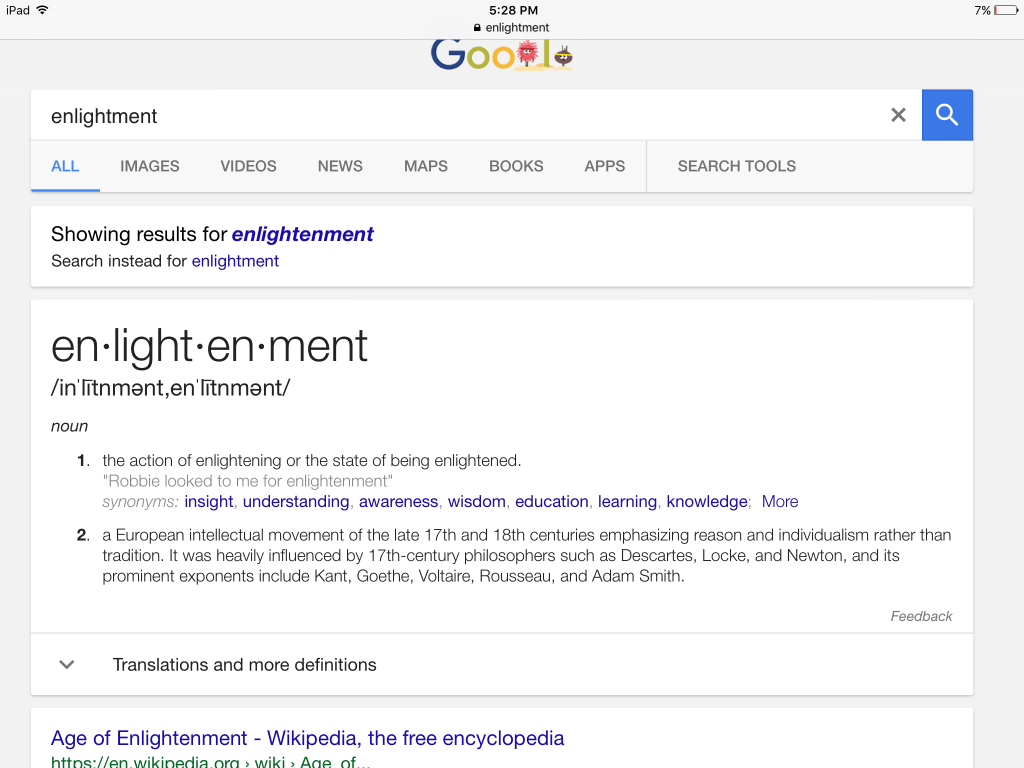
Task: Select the Books tab
Action: [516, 166]
